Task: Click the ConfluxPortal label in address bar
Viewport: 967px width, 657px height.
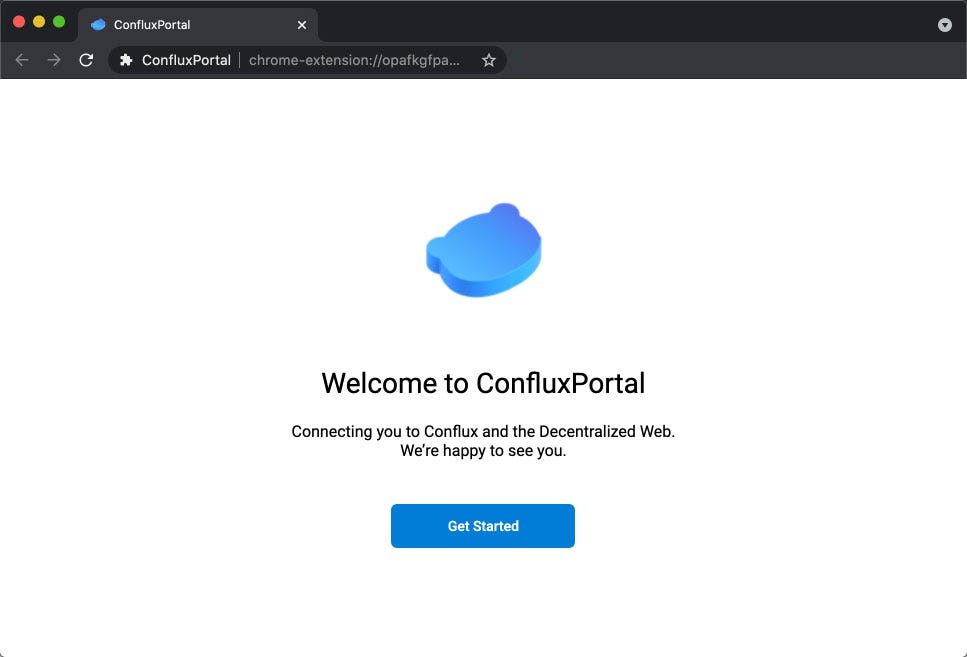Action: (x=186, y=60)
